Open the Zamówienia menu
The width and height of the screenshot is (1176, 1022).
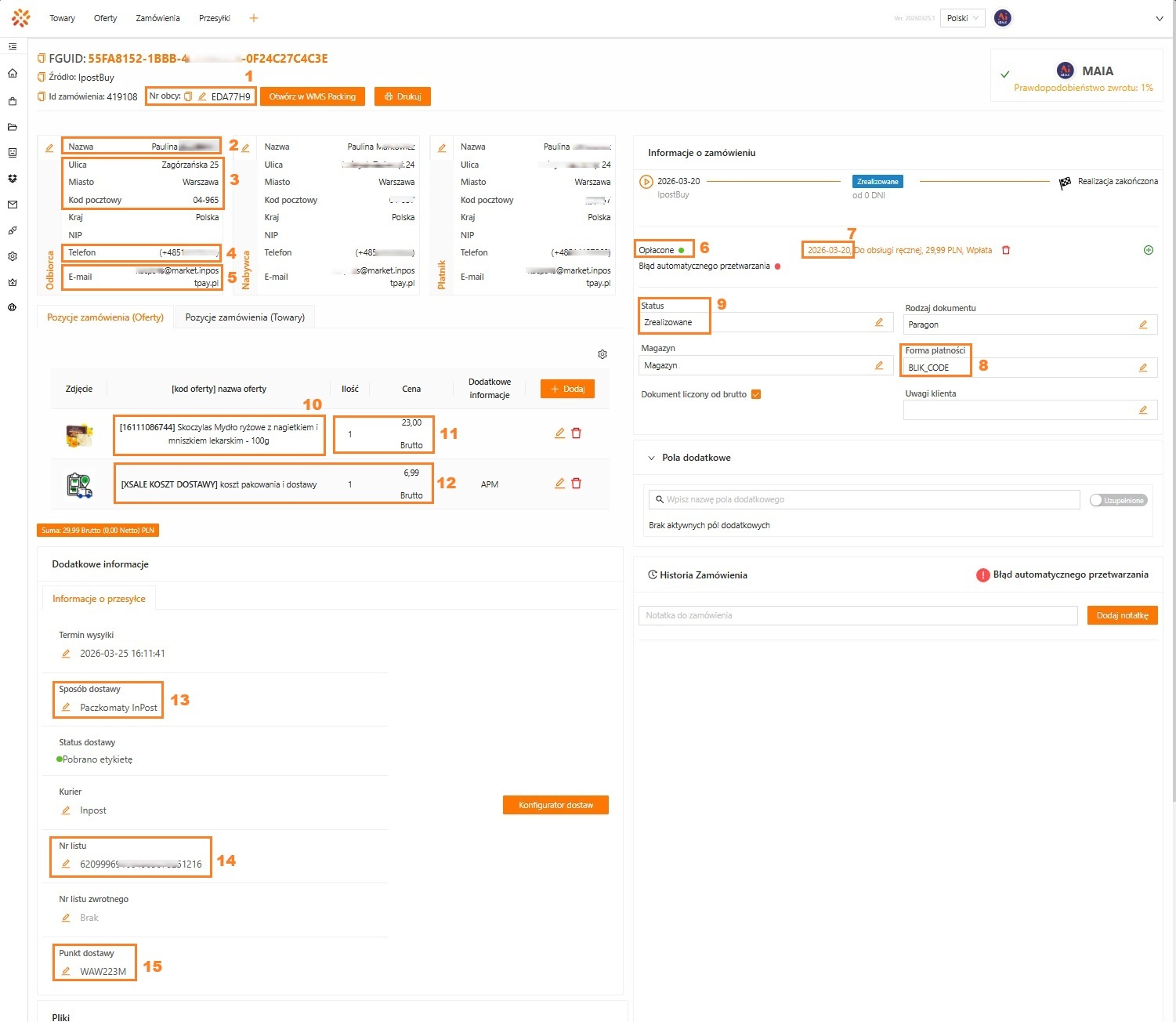coord(157,18)
